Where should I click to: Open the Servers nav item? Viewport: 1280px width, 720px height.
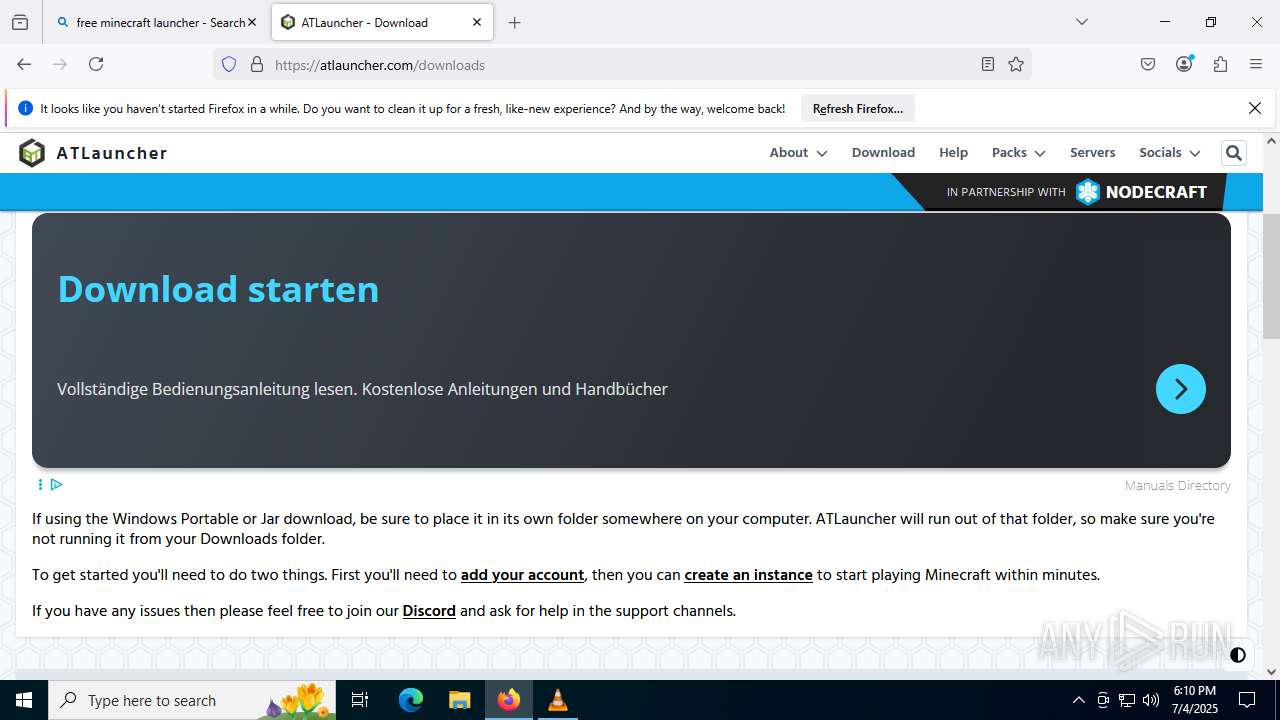click(x=1092, y=153)
